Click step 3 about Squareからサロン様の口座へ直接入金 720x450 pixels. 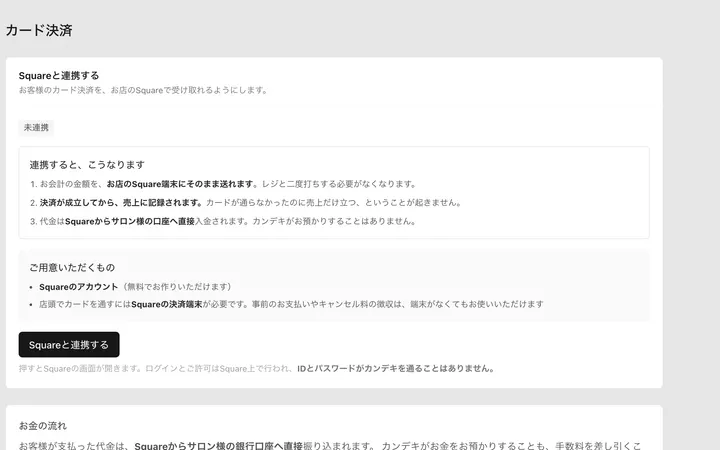click(x=224, y=221)
